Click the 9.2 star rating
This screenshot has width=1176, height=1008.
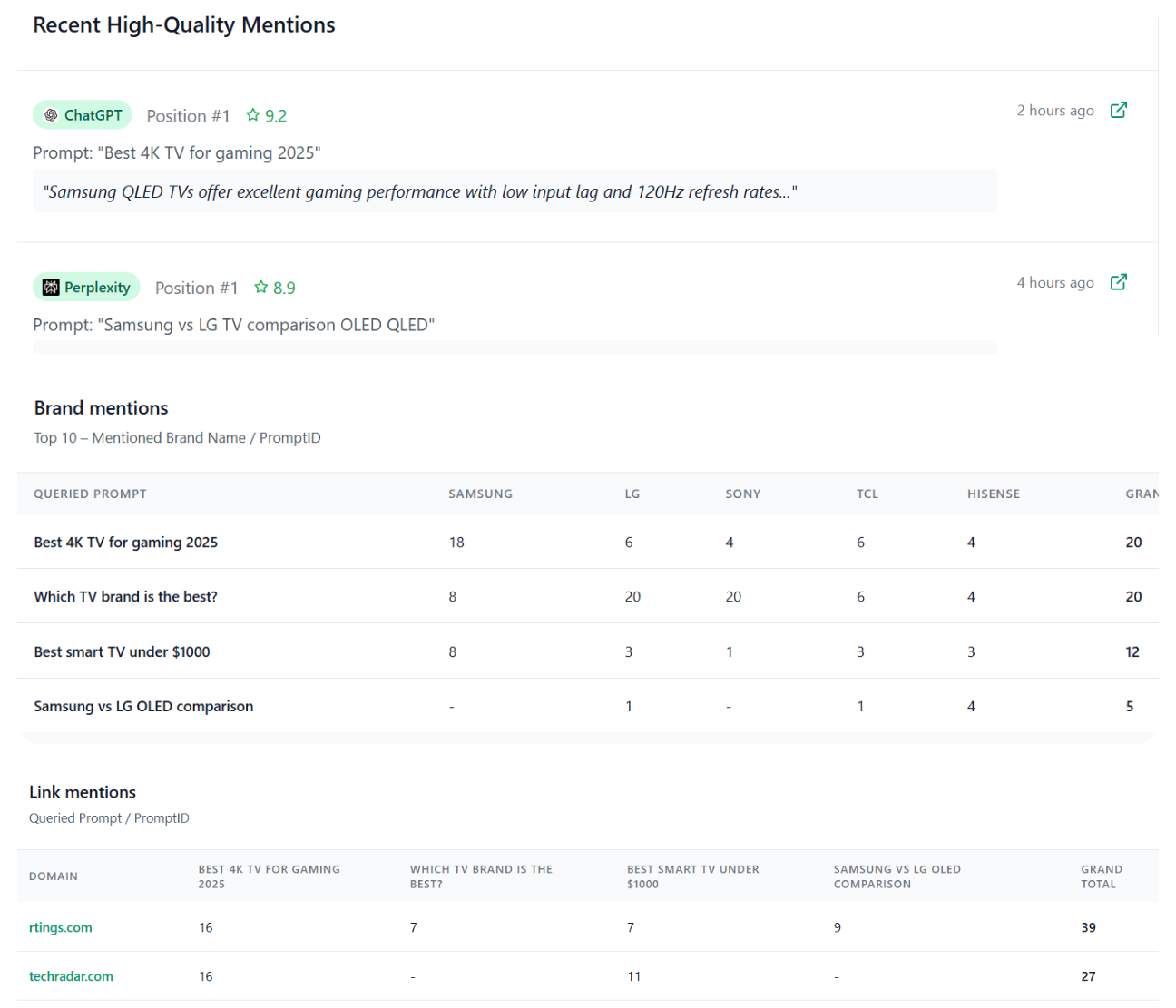point(266,115)
